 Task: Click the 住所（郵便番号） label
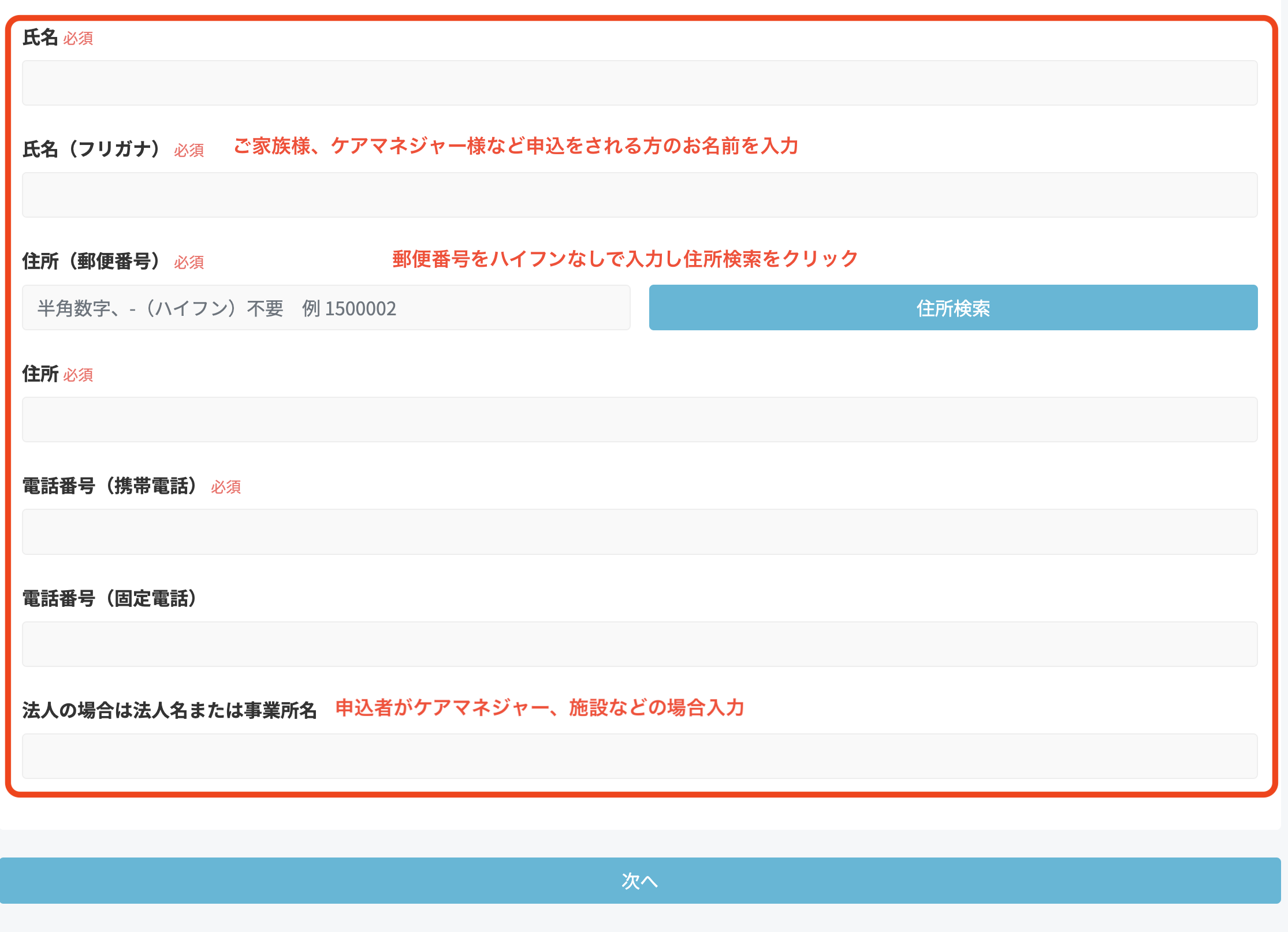click(x=91, y=261)
